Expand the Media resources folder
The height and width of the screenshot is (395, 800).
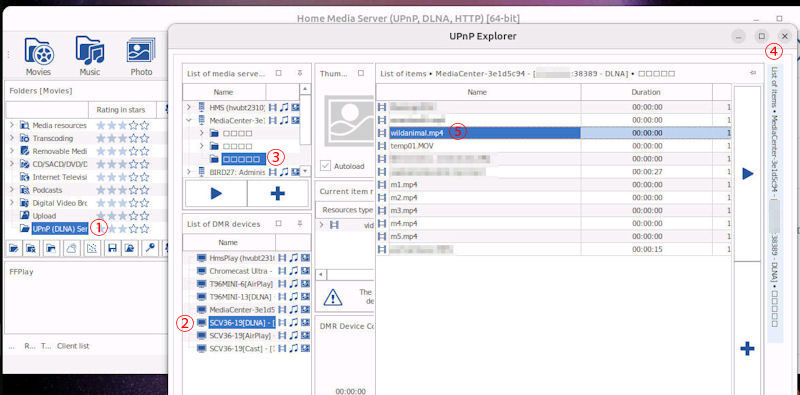pos(11,125)
